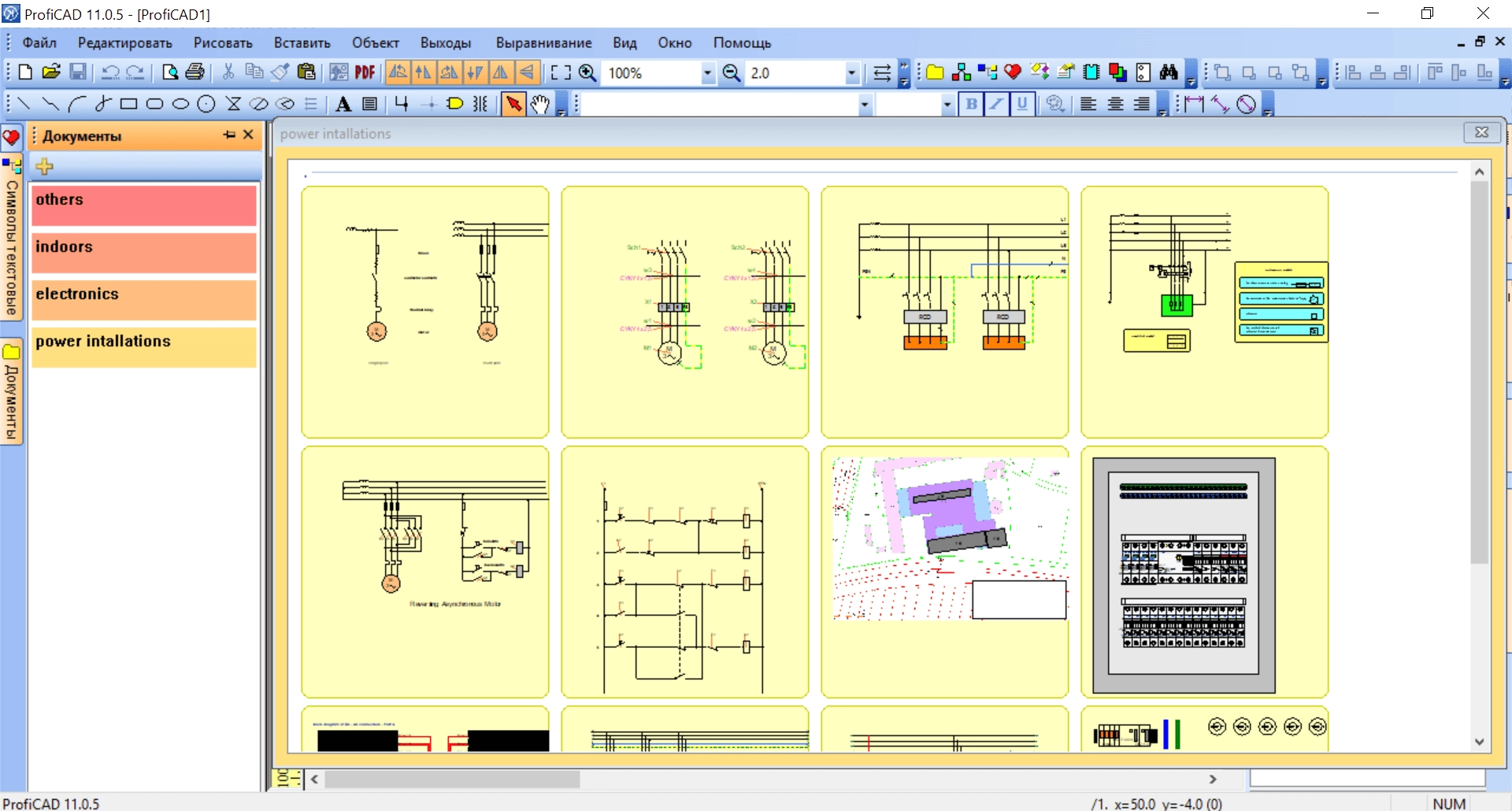This screenshot has height=811, width=1512.
Task: Zoom out with magnifier minus icon
Action: pyautogui.click(x=732, y=72)
